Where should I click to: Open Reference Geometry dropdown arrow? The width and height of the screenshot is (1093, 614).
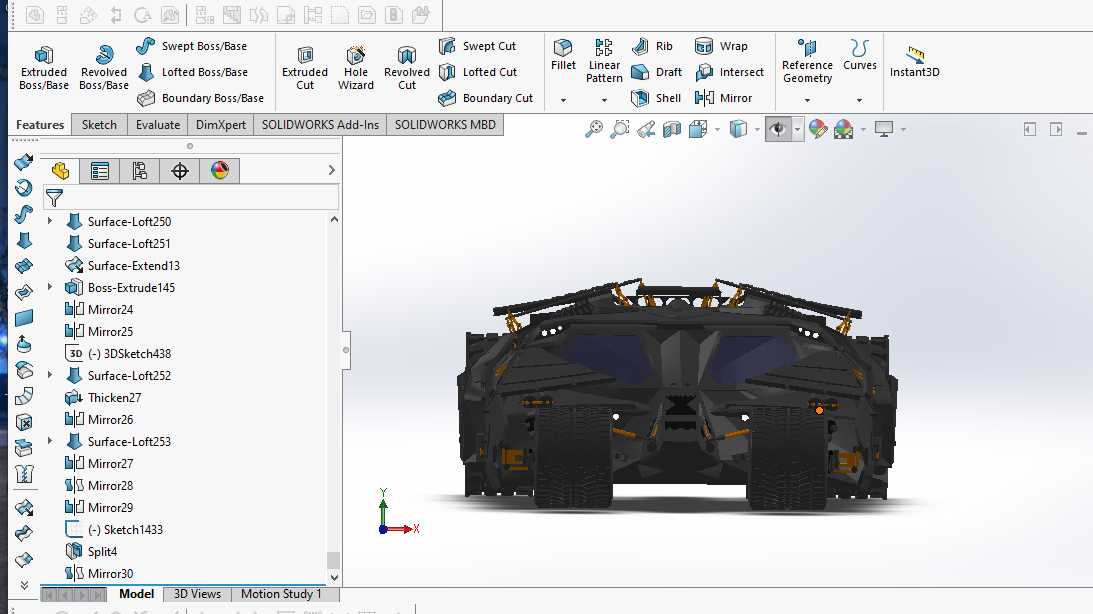807,100
